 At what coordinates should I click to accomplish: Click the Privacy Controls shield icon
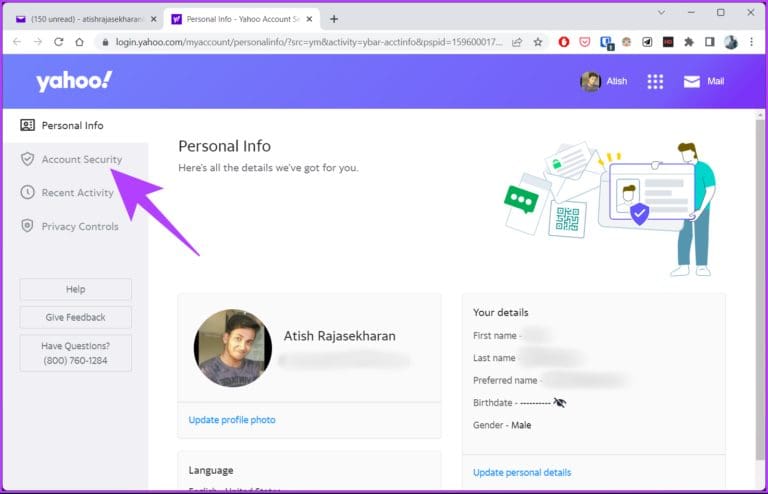tap(27, 226)
